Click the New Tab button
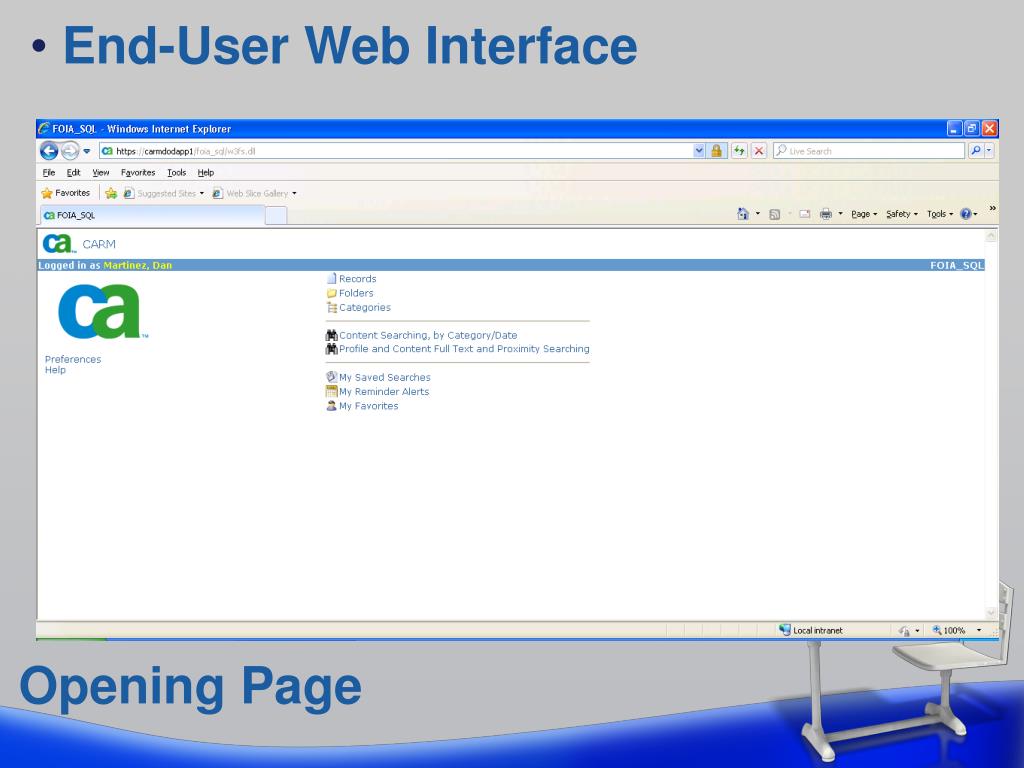This screenshot has width=1024, height=768. click(276, 215)
